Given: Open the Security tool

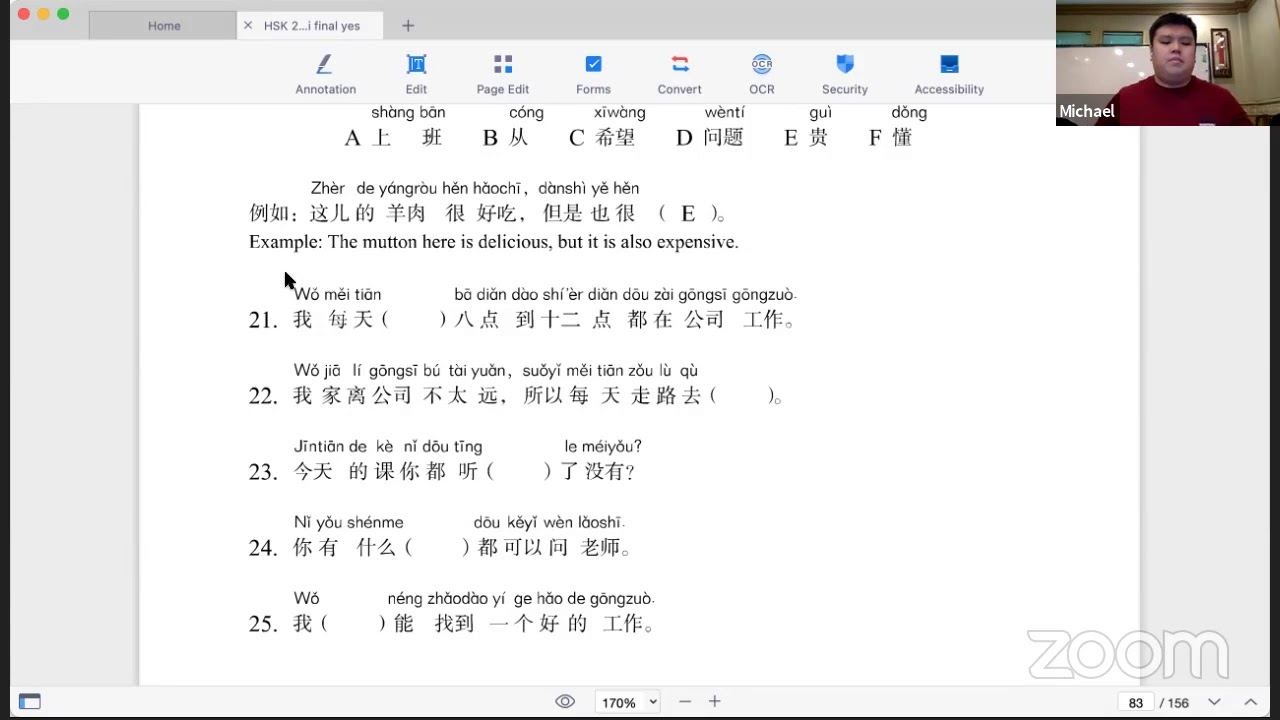Looking at the screenshot, I should [x=845, y=75].
